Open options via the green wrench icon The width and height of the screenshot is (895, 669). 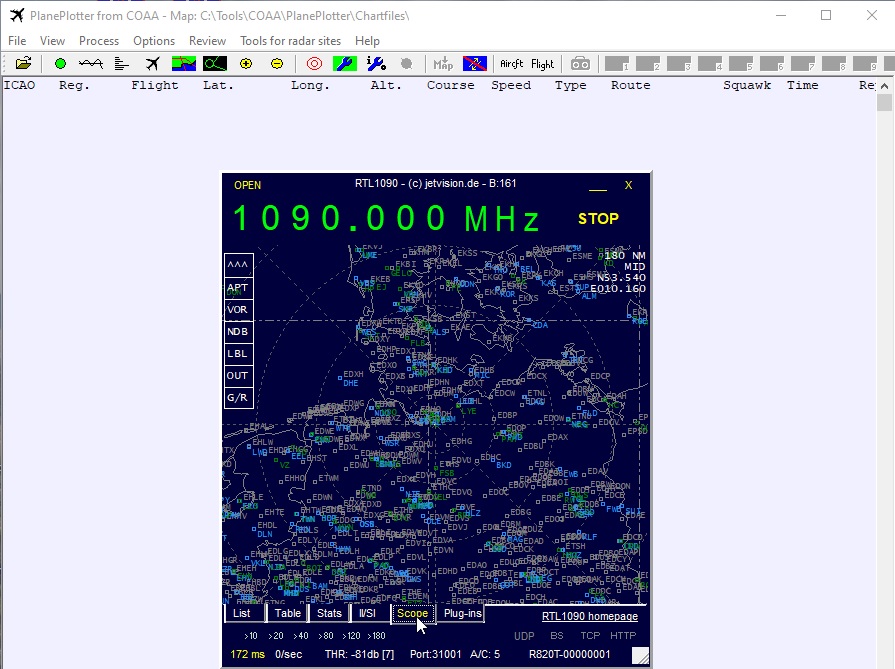click(345, 63)
